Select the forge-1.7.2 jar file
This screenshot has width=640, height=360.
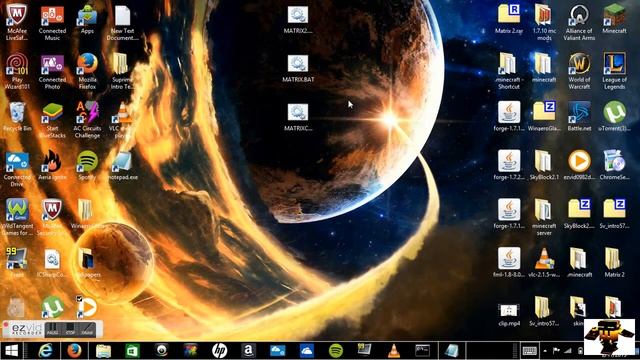point(509,165)
